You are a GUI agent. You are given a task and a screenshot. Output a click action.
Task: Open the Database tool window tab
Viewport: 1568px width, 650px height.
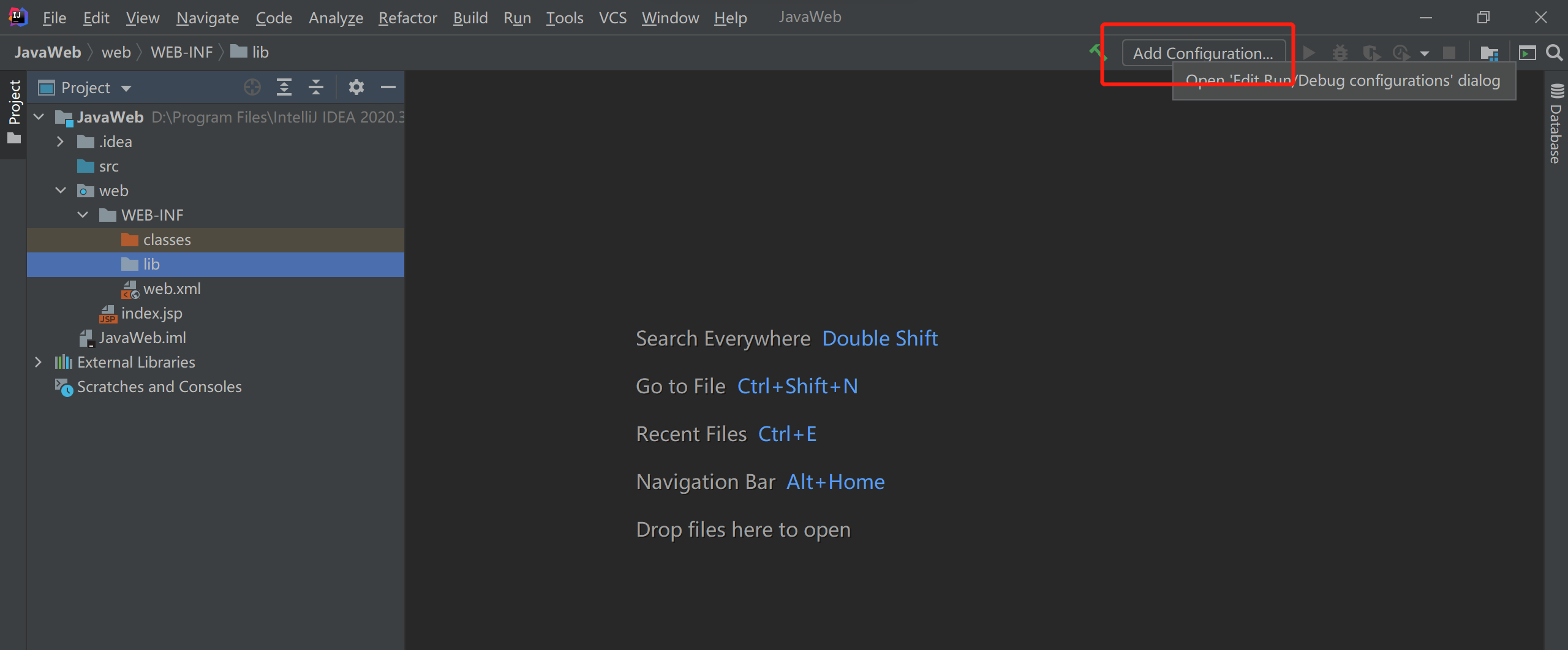[1556, 123]
